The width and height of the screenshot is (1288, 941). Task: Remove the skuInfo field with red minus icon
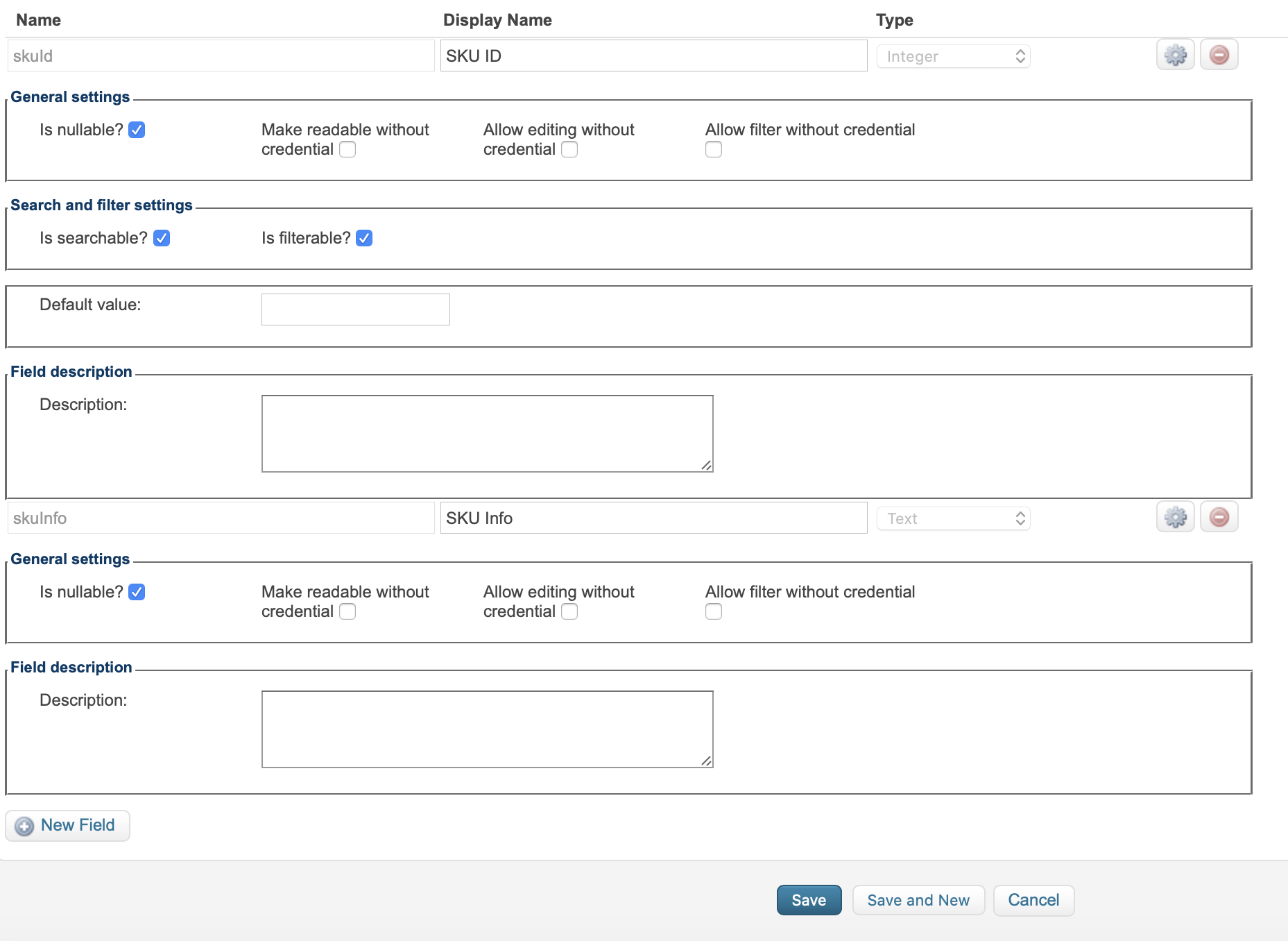coord(1219,516)
